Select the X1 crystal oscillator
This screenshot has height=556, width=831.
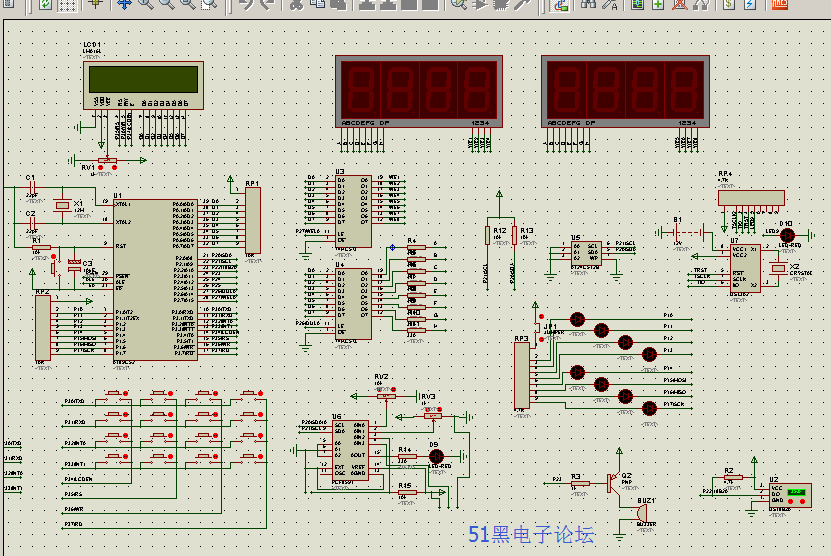click(63, 205)
